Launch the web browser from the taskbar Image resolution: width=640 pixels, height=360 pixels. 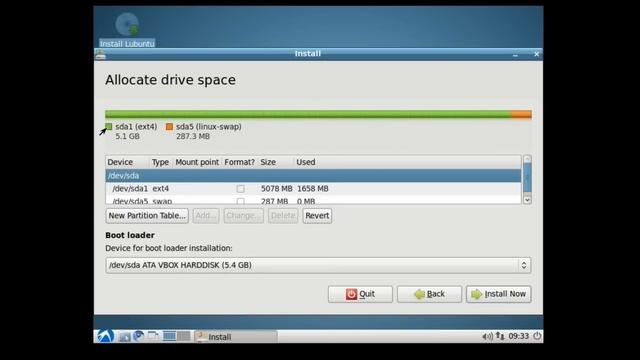coord(139,336)
